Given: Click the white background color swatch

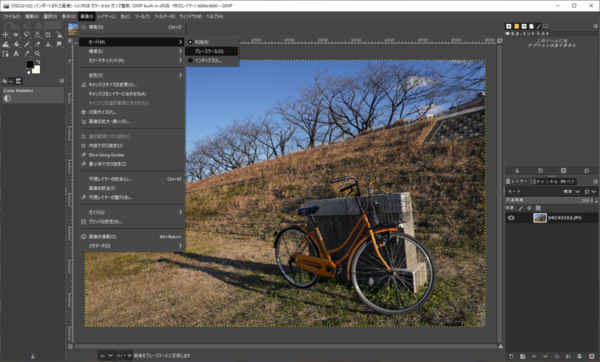Looking at the screenshot, I should (37, 70).
